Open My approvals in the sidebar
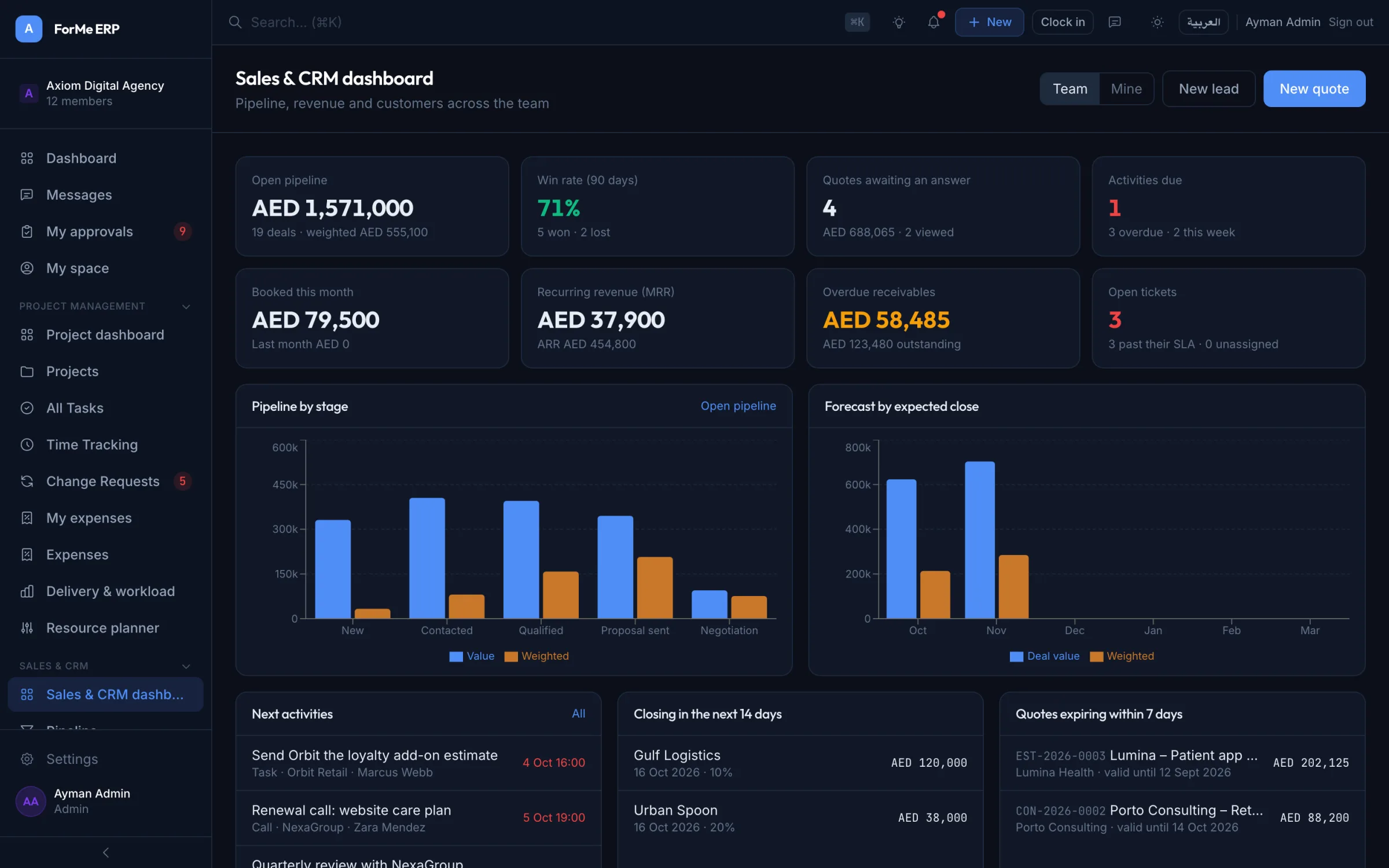 105,231
